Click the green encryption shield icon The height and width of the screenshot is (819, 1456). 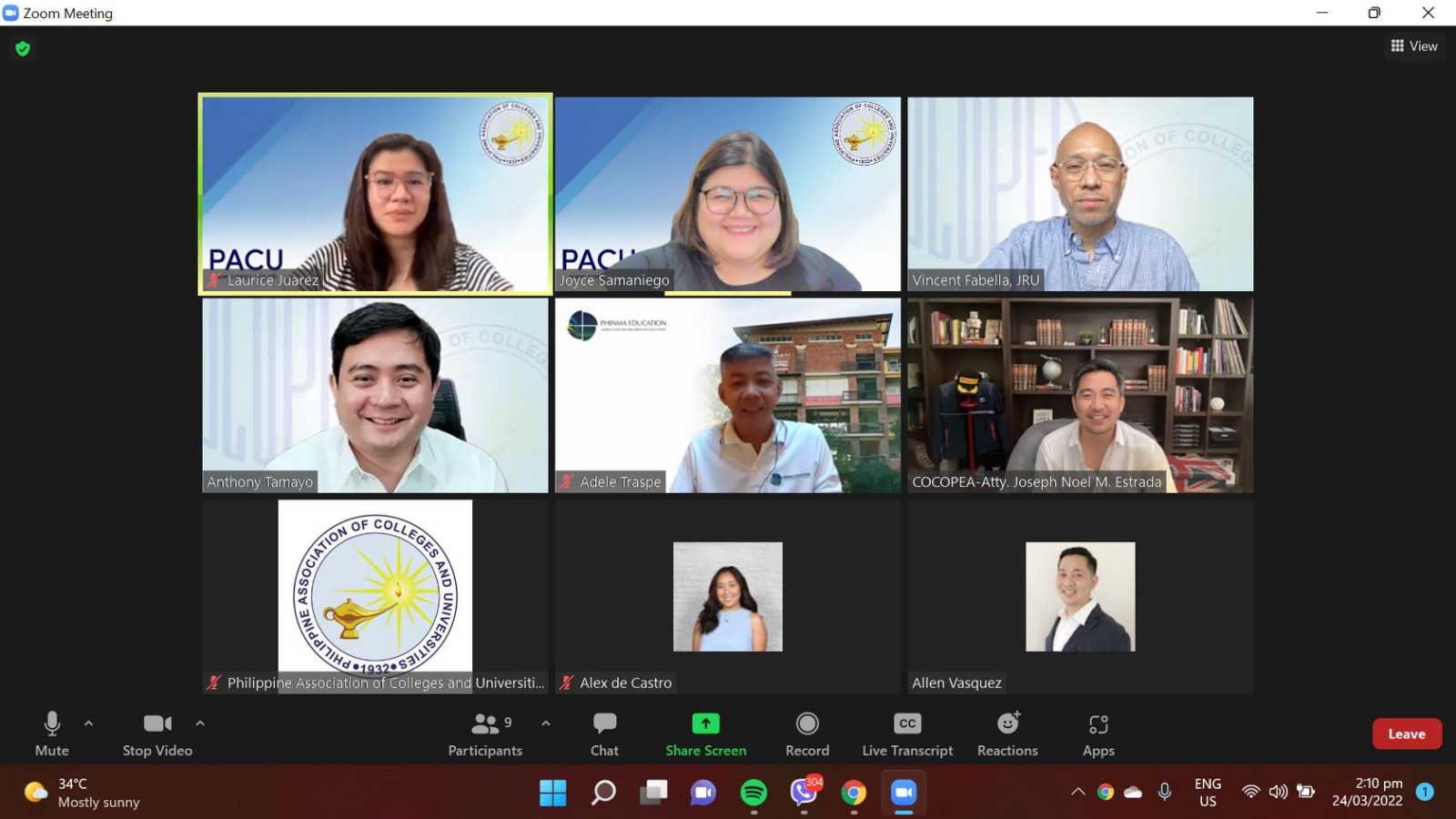pos(23,48)
